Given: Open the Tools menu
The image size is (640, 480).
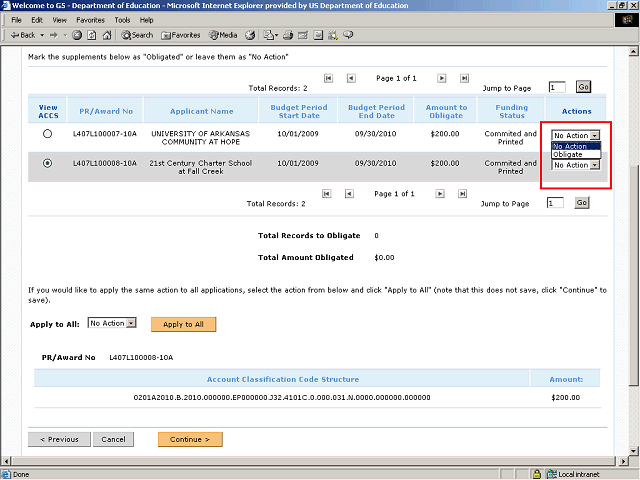Looking at the screenshot, I should [122, 20].
